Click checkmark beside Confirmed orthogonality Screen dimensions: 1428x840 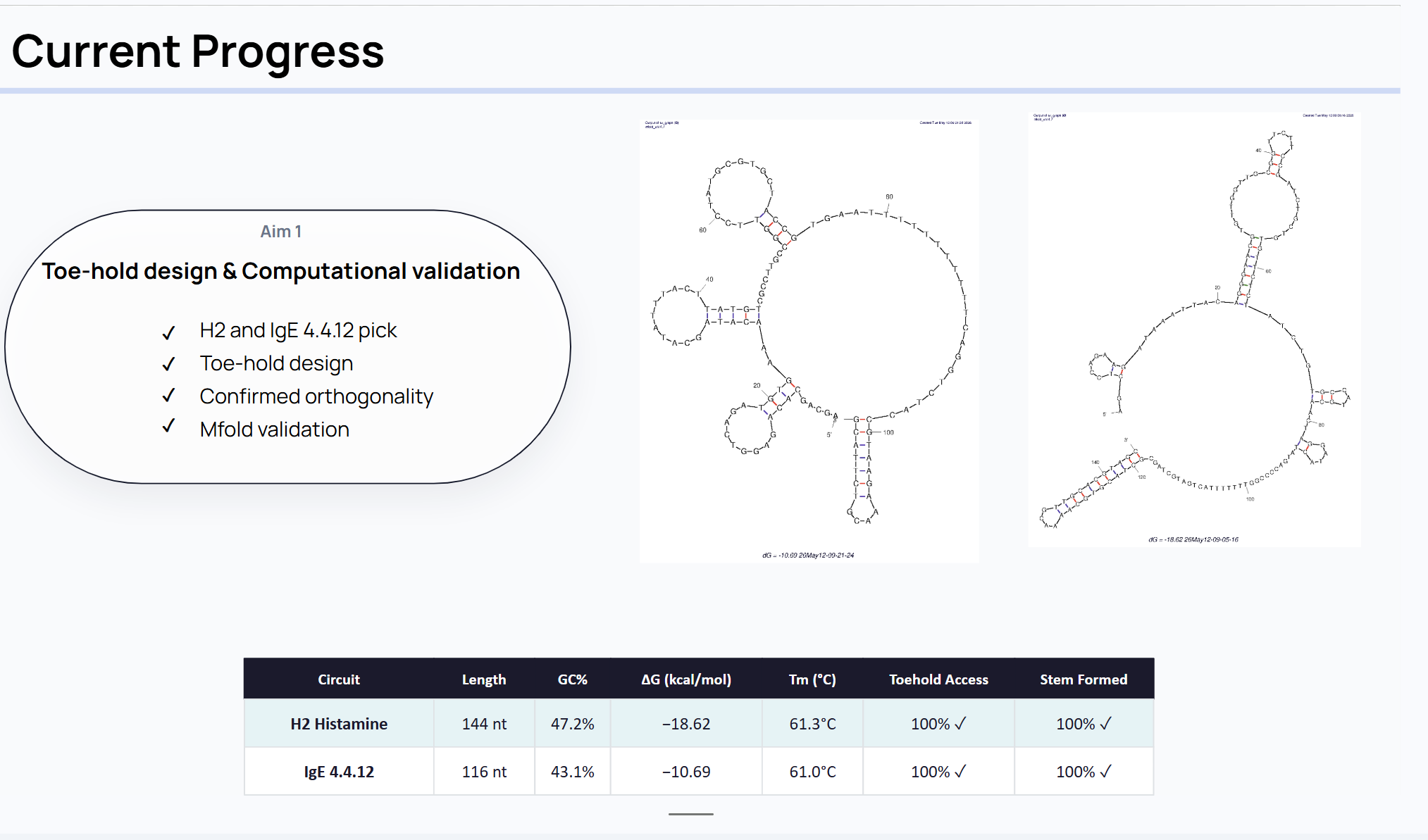point(168,396)
